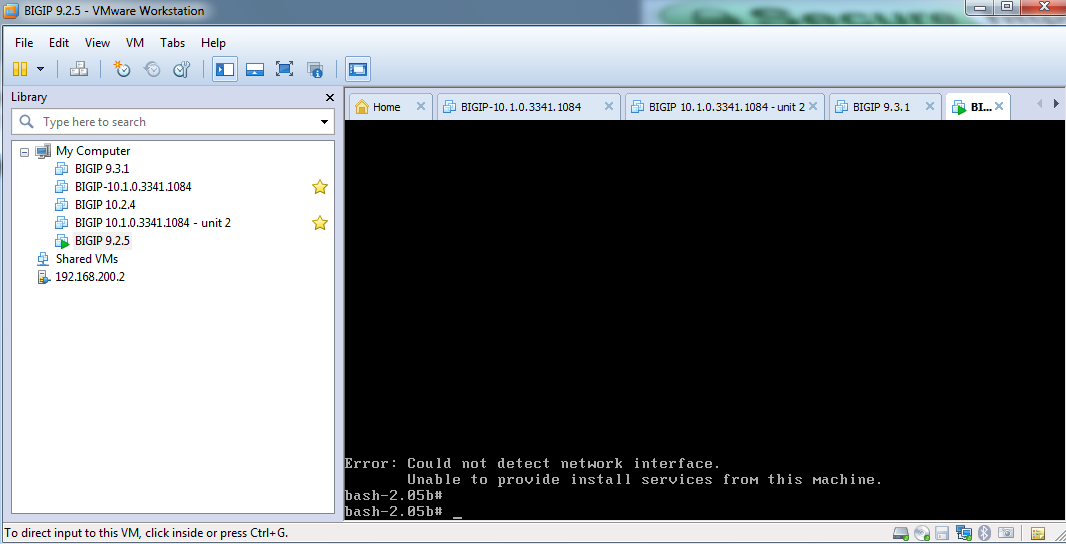Screen dimensions: 1066x544
Task: Select BIGIP 9.3.1 in library tree
Action: tap(102, 169)
